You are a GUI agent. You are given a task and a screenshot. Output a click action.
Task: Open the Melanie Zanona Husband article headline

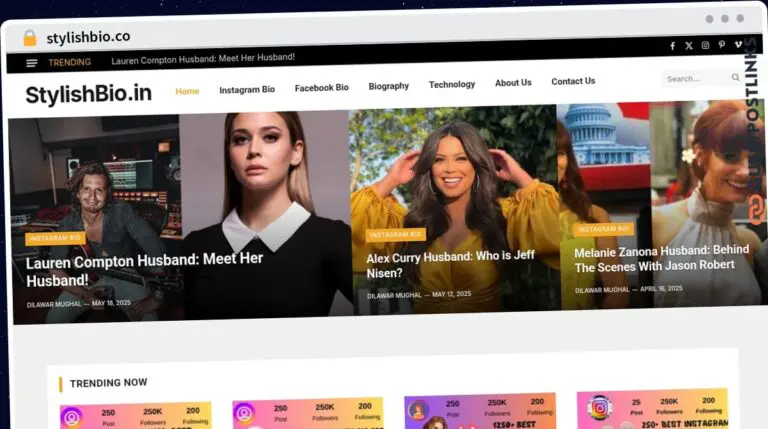pos(661,259)
